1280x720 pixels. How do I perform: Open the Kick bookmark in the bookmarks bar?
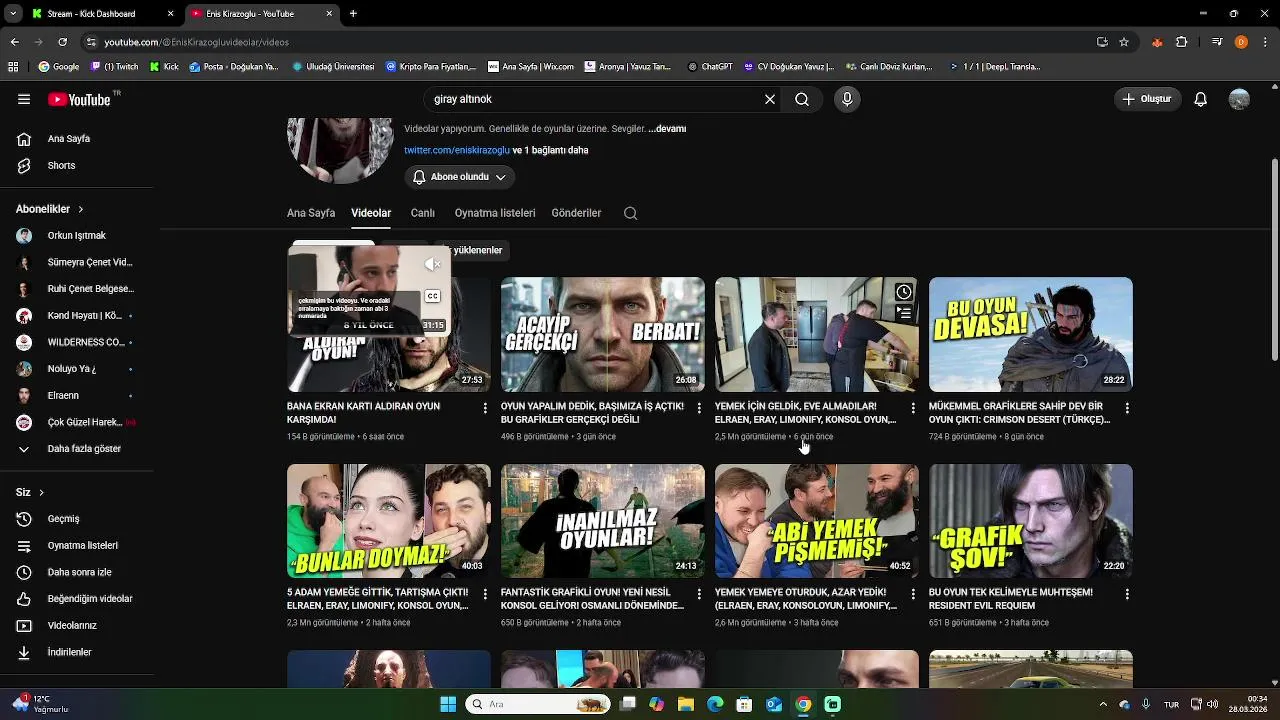click(x=164, y=67)
